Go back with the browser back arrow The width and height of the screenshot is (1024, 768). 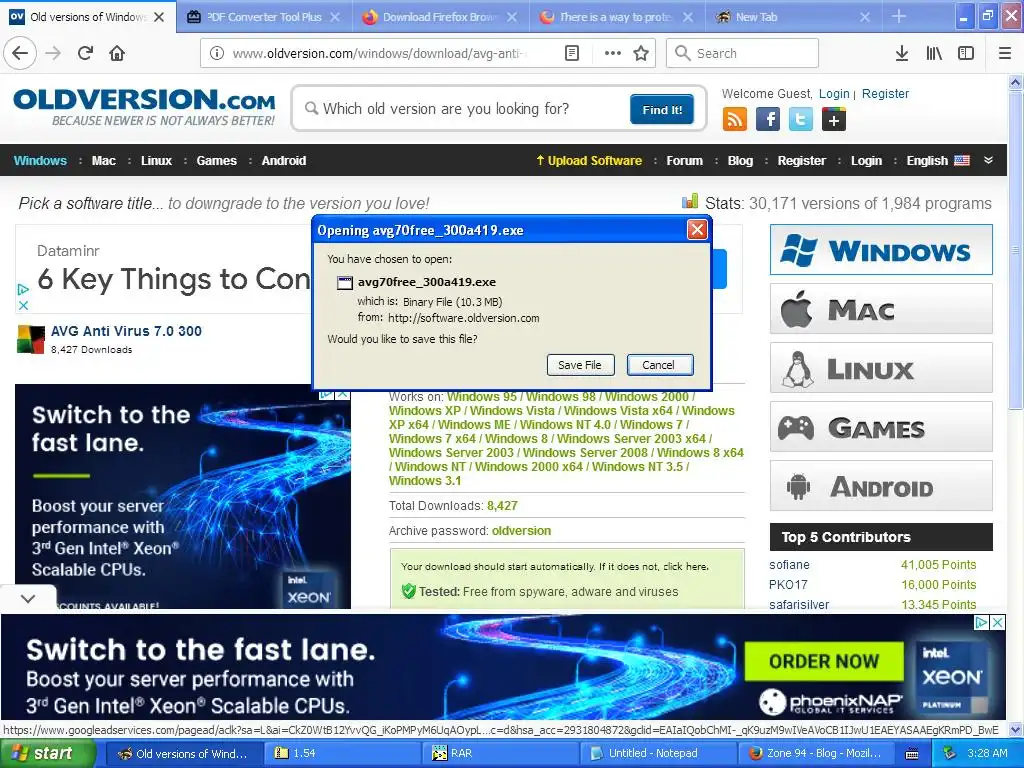(x=20, y=53)
